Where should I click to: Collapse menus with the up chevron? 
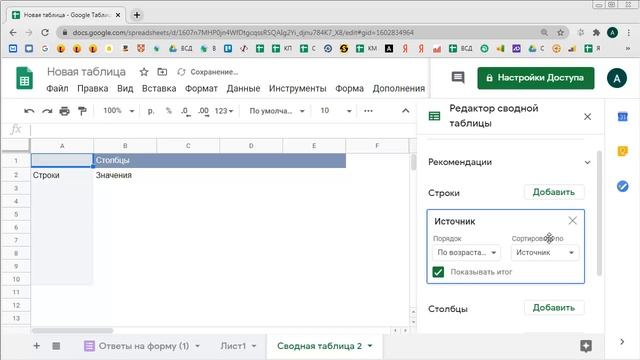pyautogui.click(x=405, y=111)
